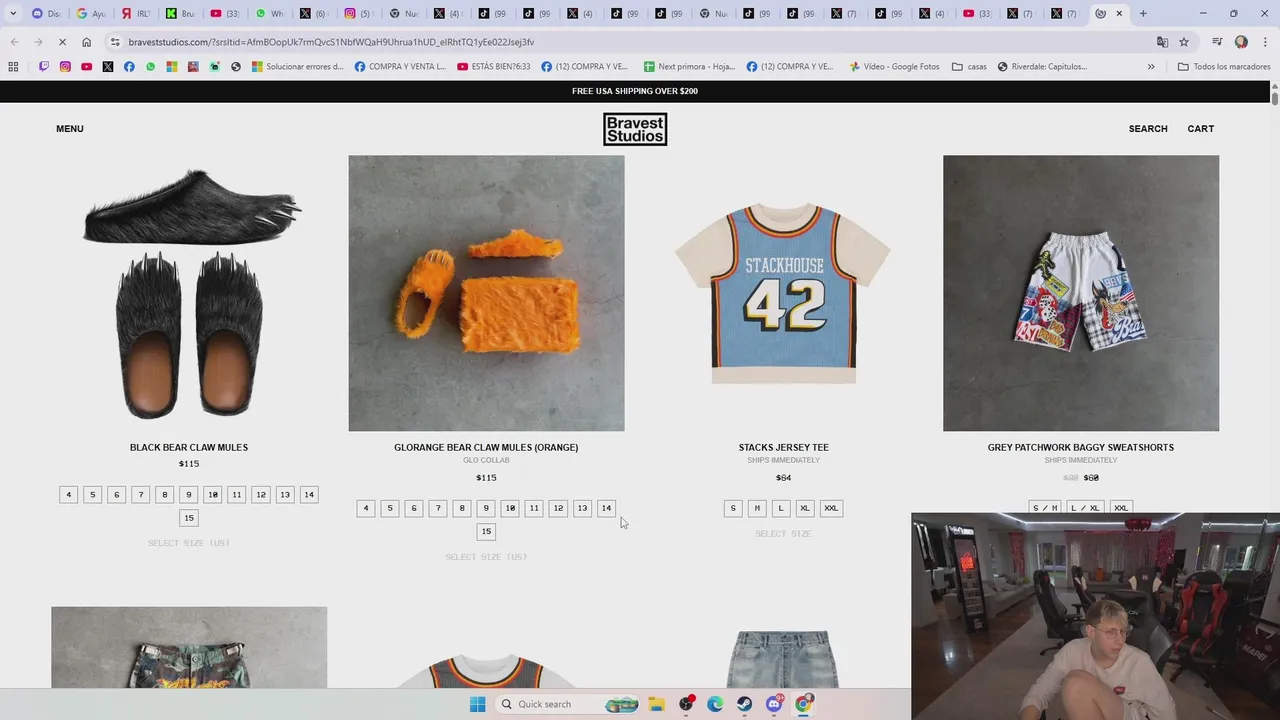This screenshot has width=1280, height=720.
Task: Open Microsoft Edge from the taskbar
Action: 715,704
